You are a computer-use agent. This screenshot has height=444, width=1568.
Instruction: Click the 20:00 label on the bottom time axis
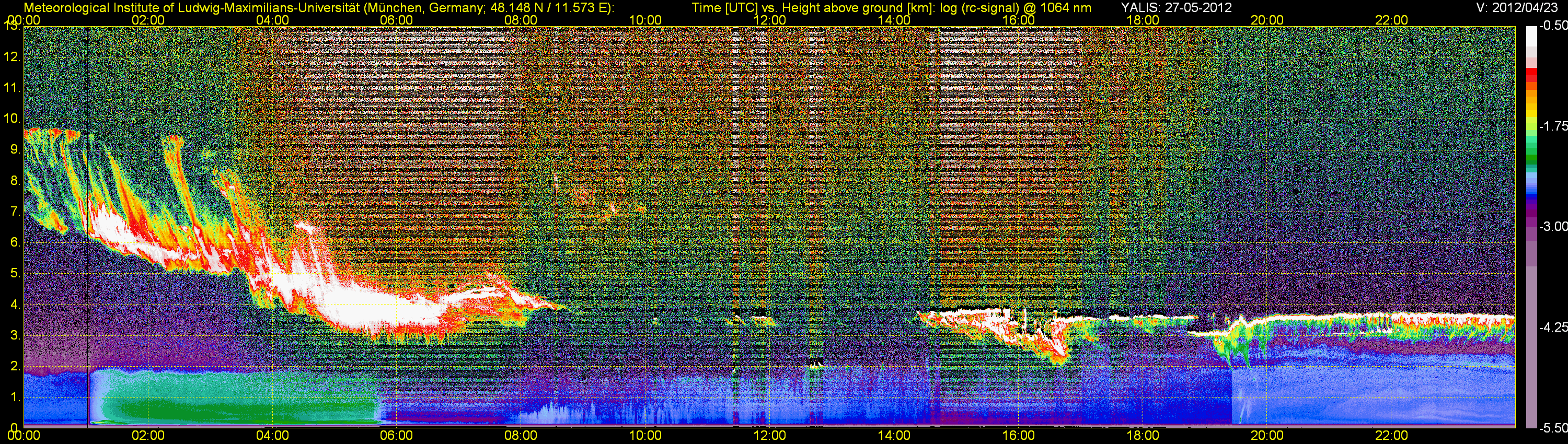[x=1267, y=436]
